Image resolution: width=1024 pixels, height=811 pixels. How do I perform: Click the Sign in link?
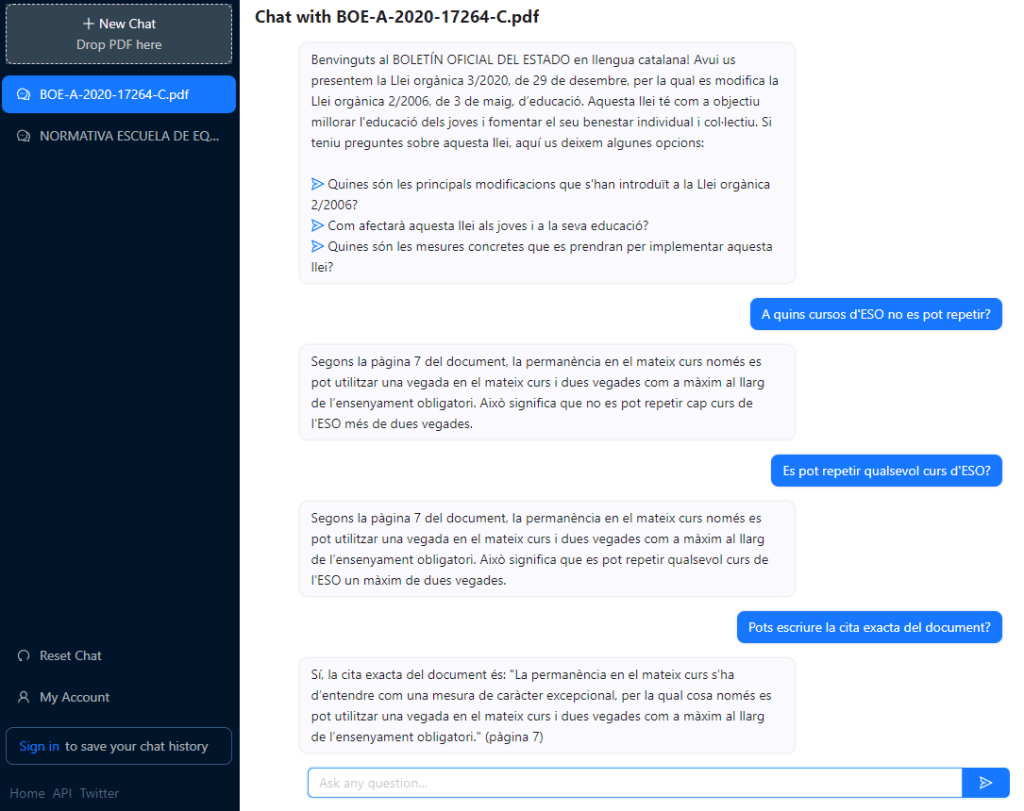click(x=39, y=746)
